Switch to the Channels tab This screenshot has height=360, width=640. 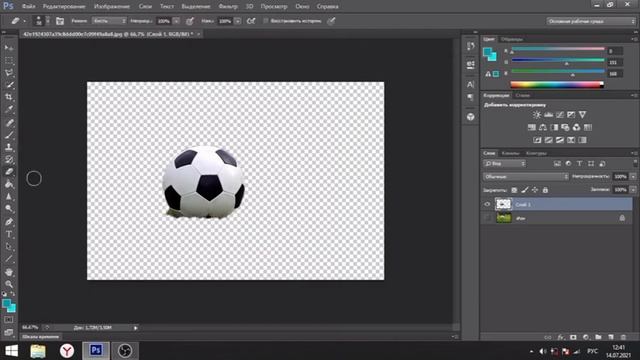coord(510,153)
